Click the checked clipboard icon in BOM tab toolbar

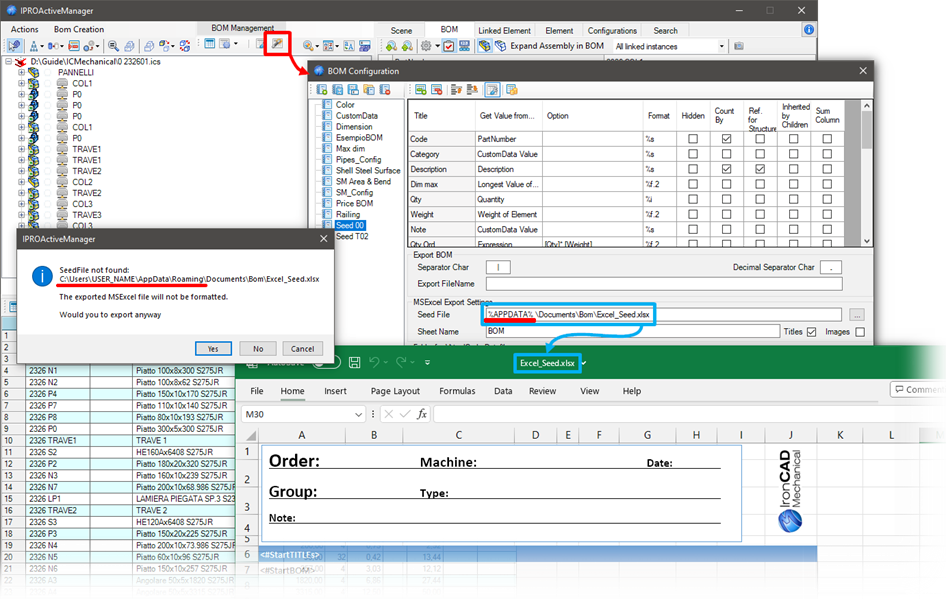[x=449, y=46]
